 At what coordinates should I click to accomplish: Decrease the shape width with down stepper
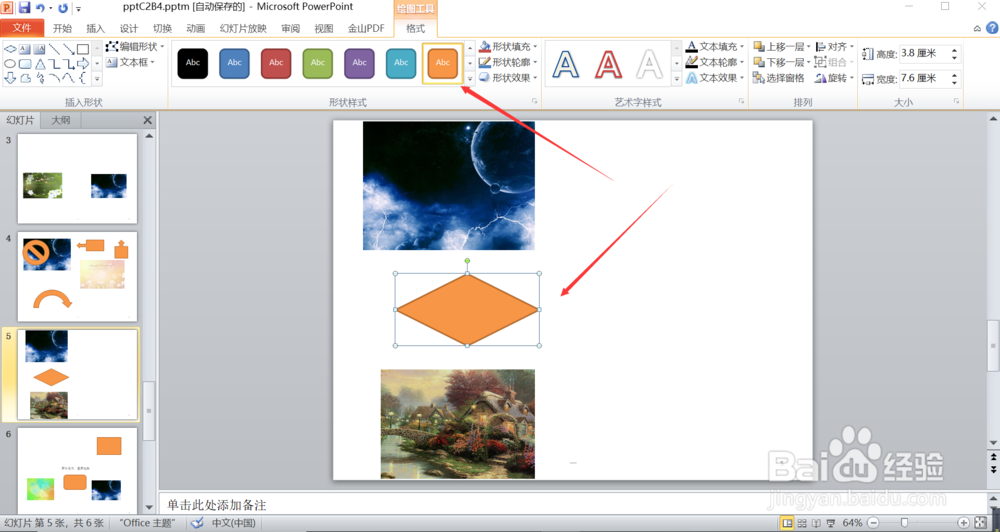[x=955, y=83]
